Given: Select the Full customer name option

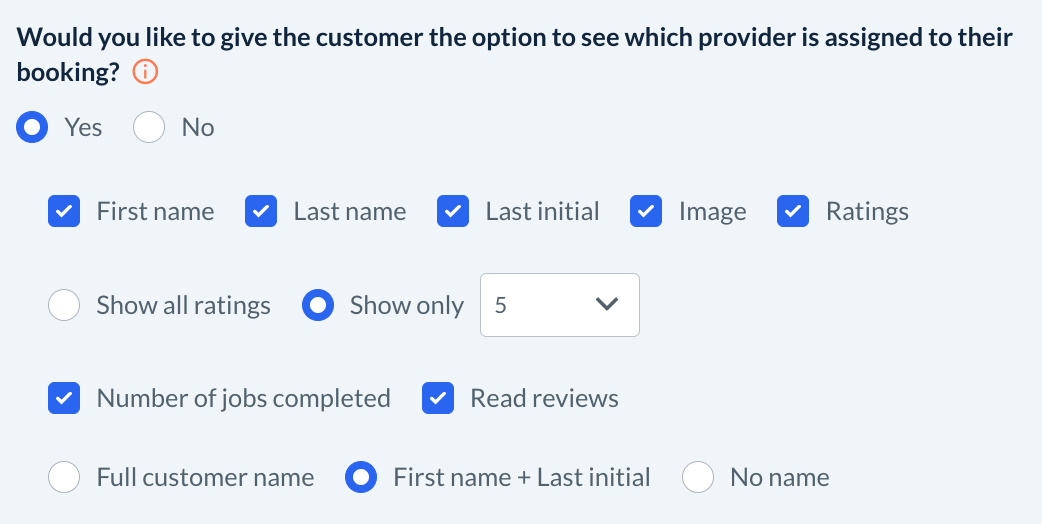Looking at the screenshot, I should pyautogui.click(x=64, y=478).
